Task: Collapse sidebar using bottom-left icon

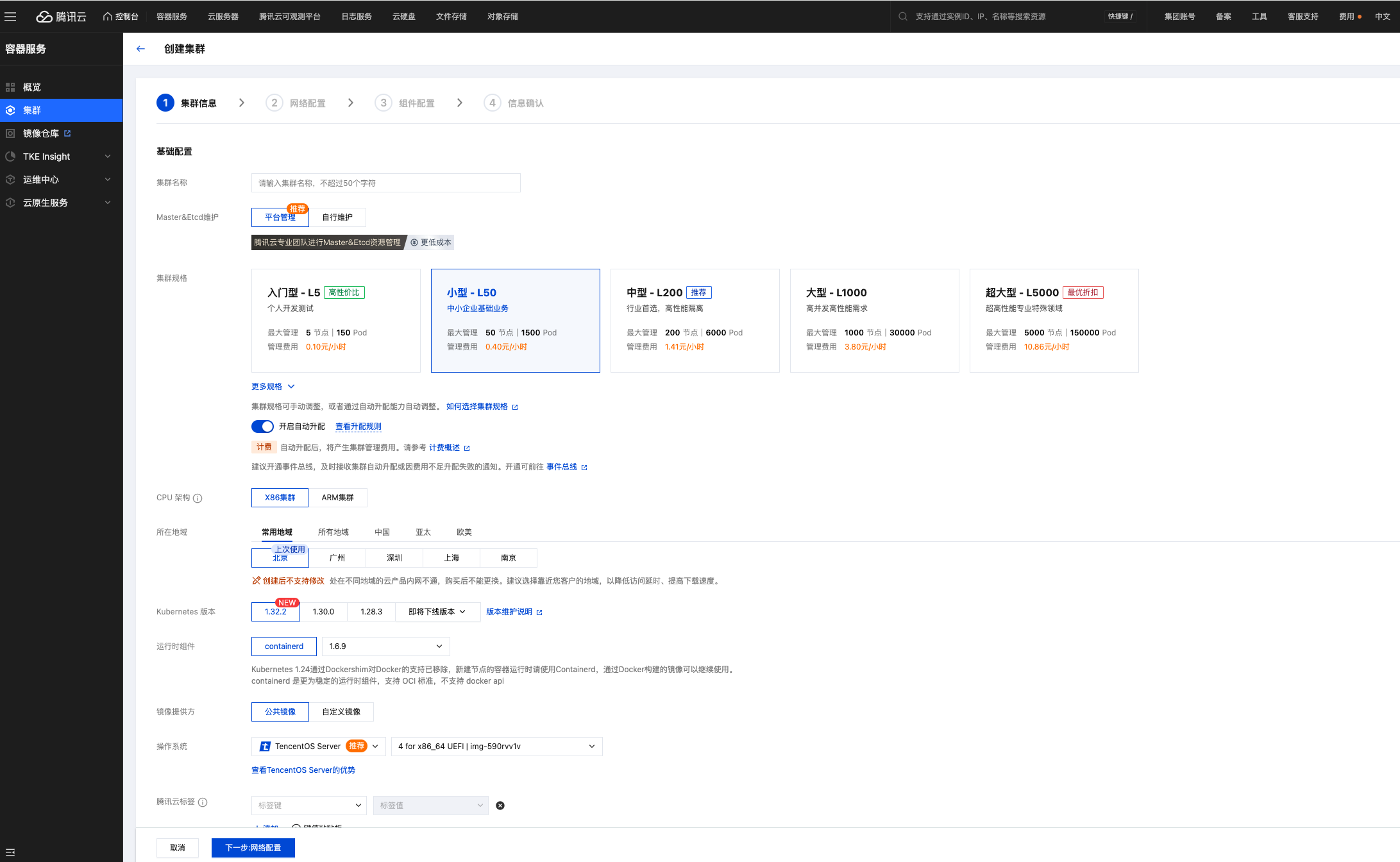Action: pos(10,852)
